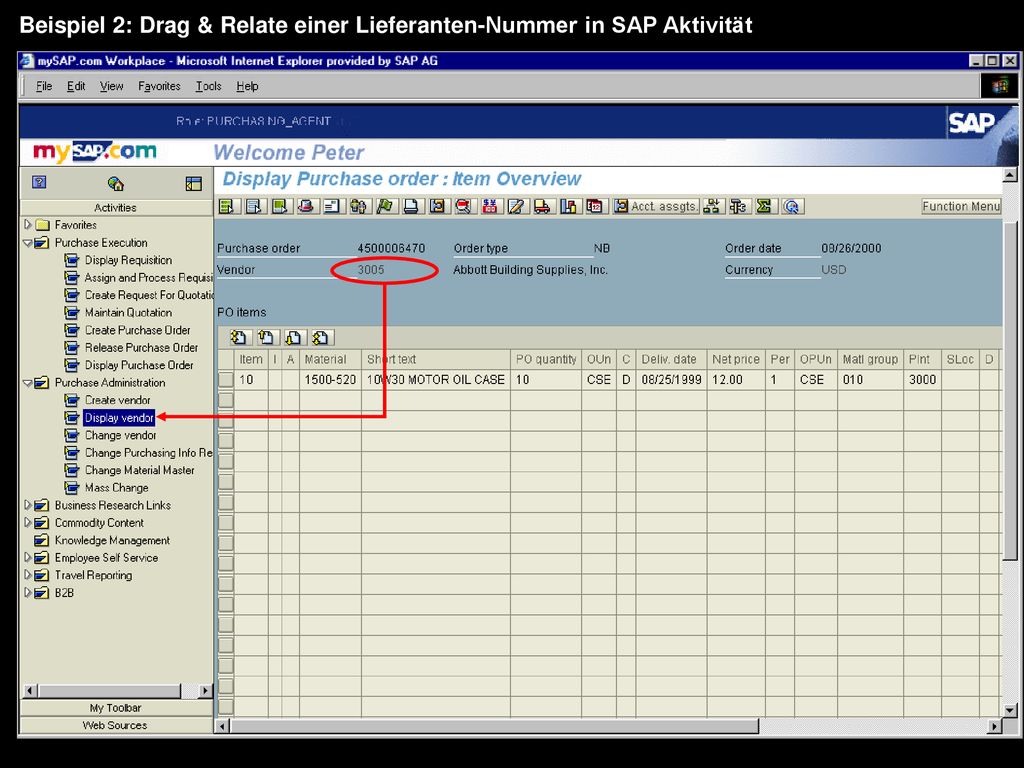Open Create Purchase Order activity

pos(137,330)
